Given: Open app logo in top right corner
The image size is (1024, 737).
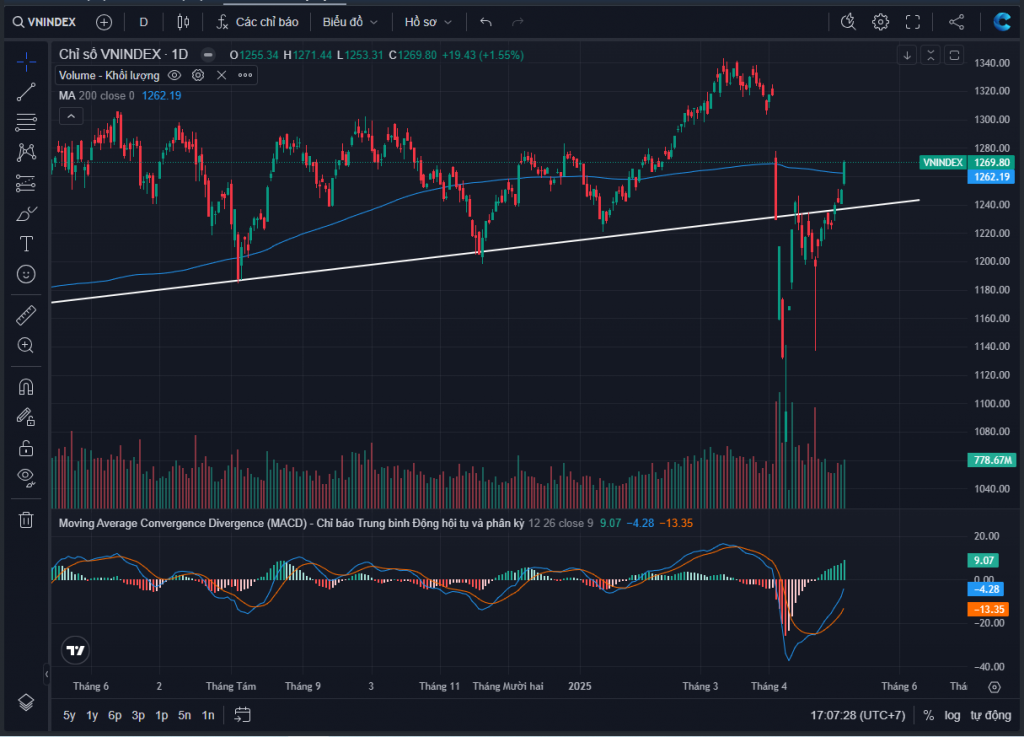Looking at the screenshot, I should [1002, 22].
